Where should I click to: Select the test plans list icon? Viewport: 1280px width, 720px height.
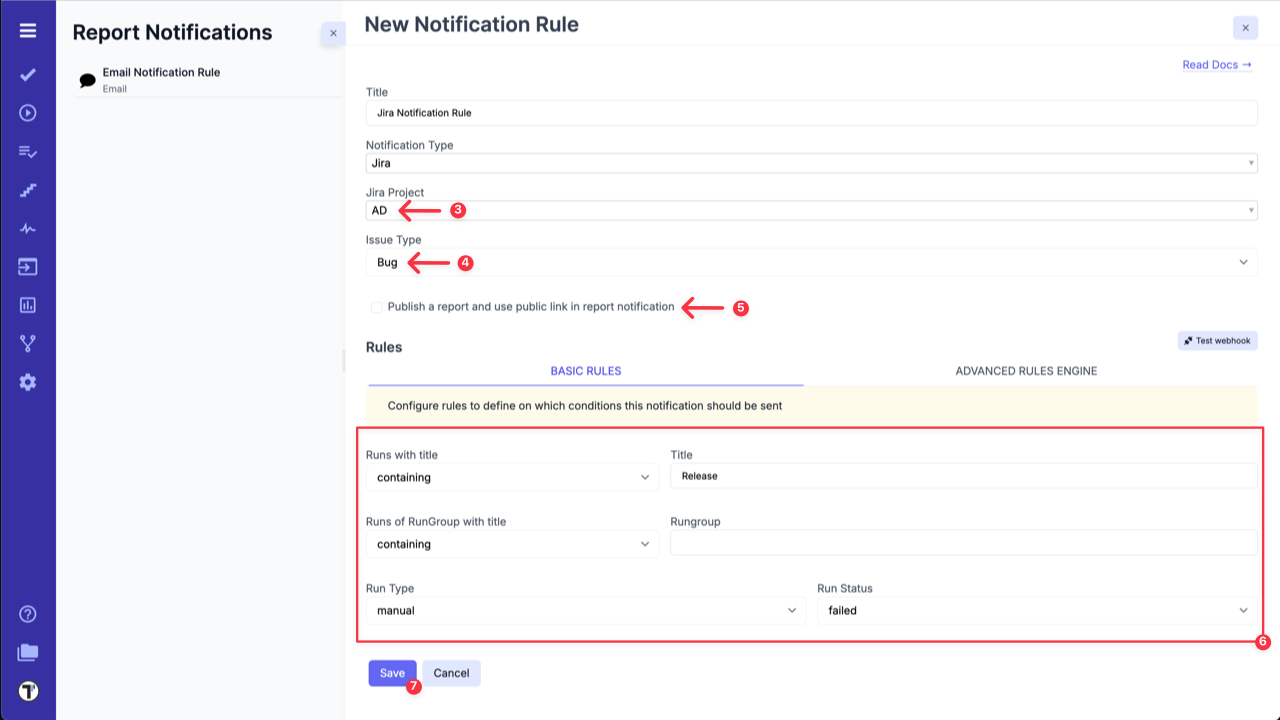(27, 152)
